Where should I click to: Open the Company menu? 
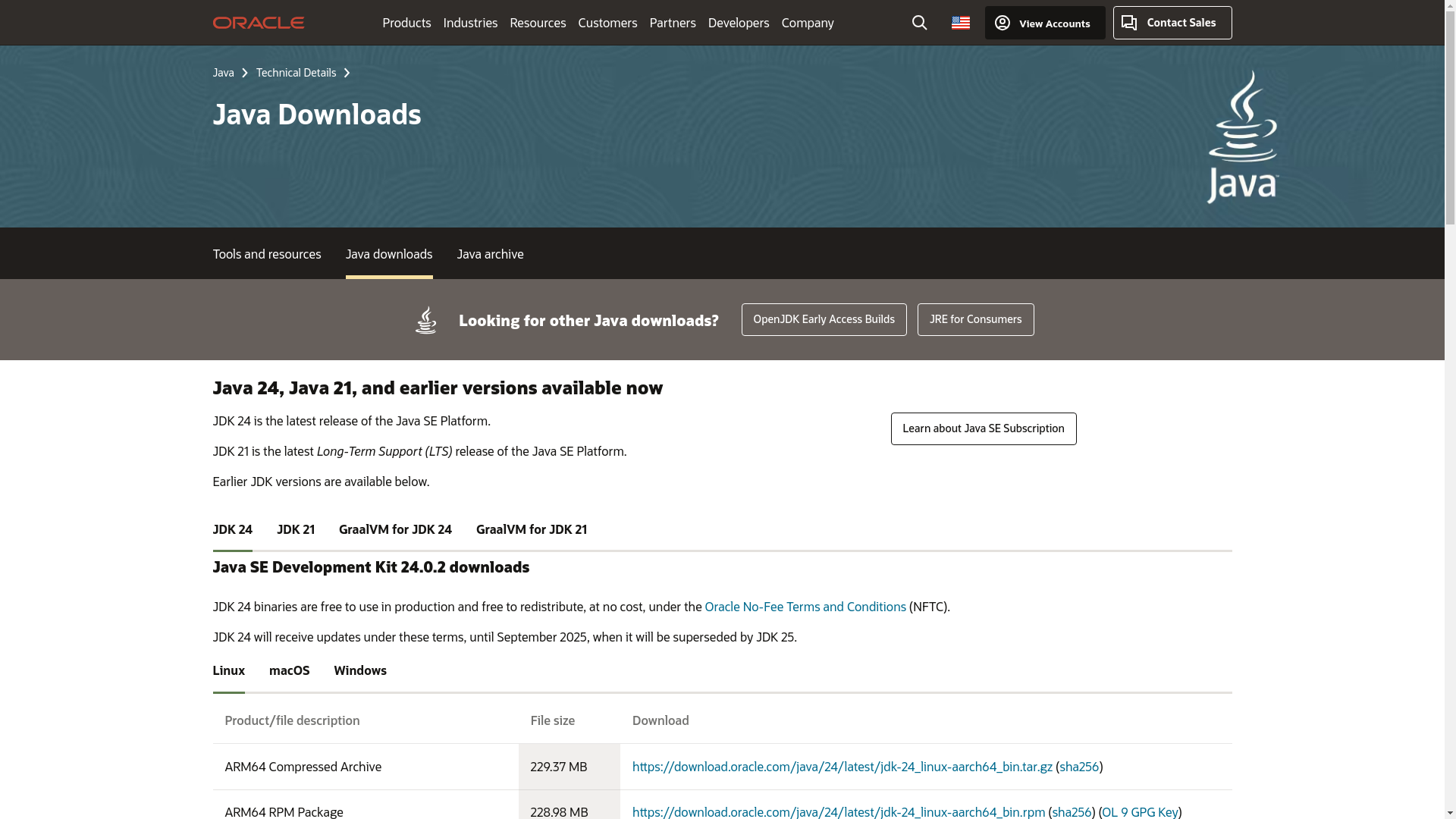808,23
